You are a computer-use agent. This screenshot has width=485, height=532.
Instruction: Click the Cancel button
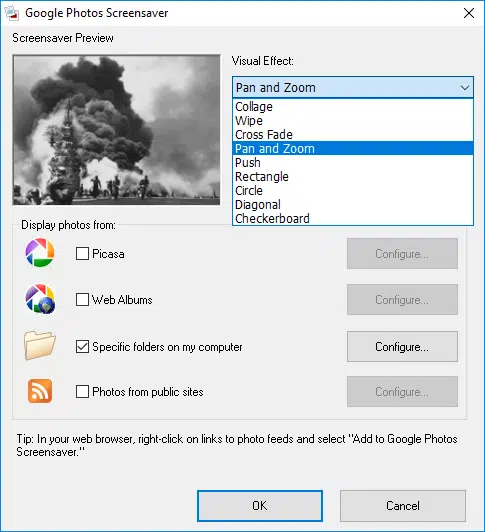click(x=403, y=506)
